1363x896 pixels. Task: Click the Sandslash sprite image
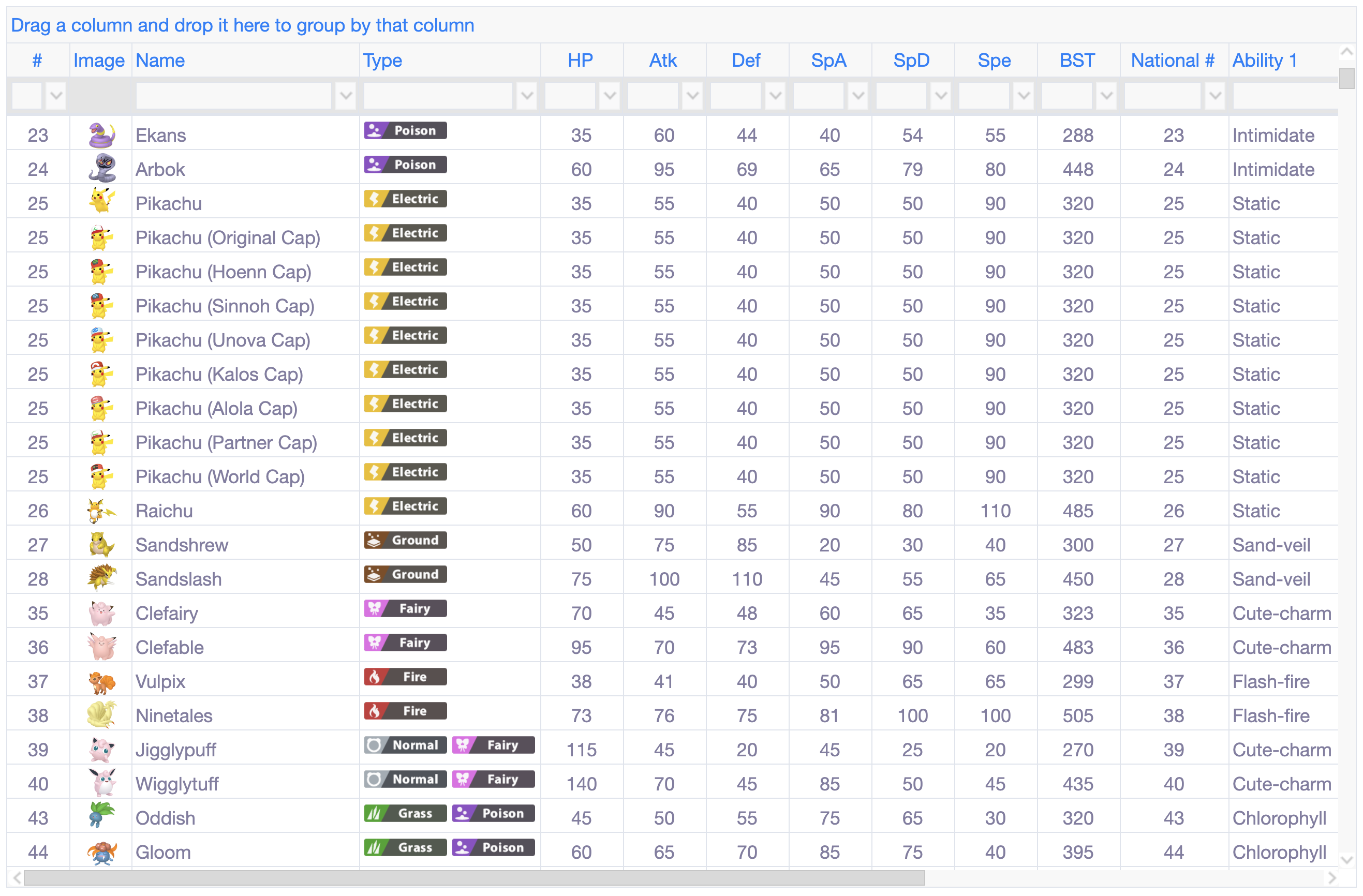[102, 578]
